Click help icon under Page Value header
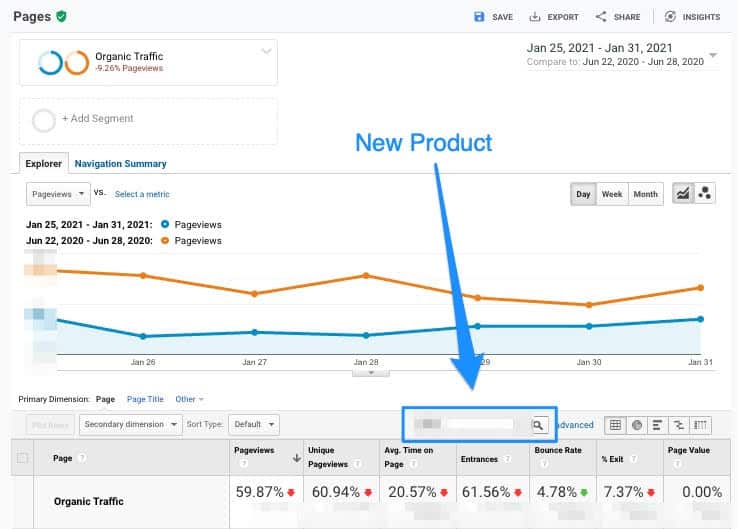 (677, 464)
